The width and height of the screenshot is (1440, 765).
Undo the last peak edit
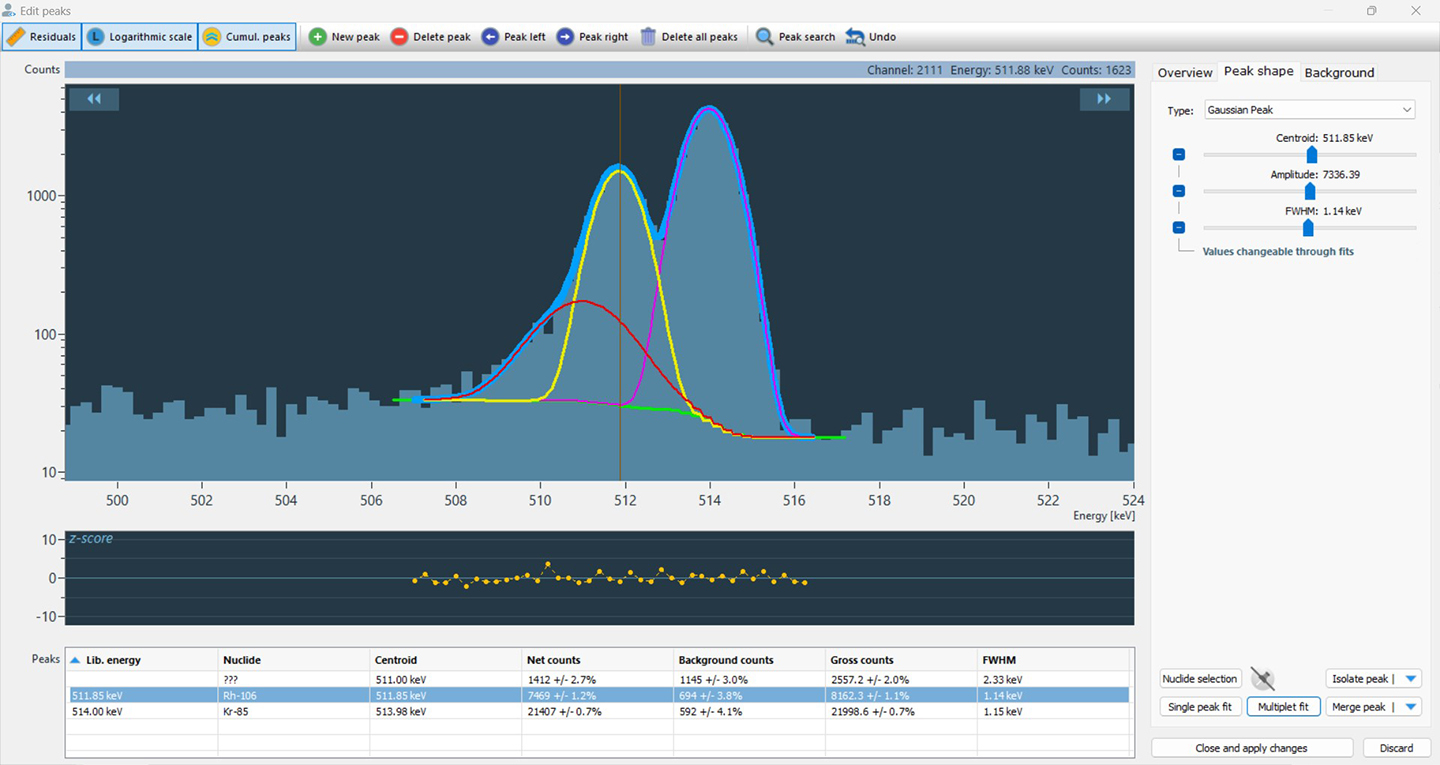tap(856, 37)
